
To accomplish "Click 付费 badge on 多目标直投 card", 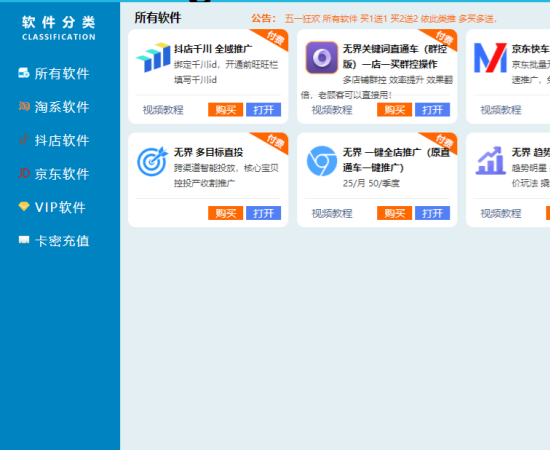I will click(275, 142).
